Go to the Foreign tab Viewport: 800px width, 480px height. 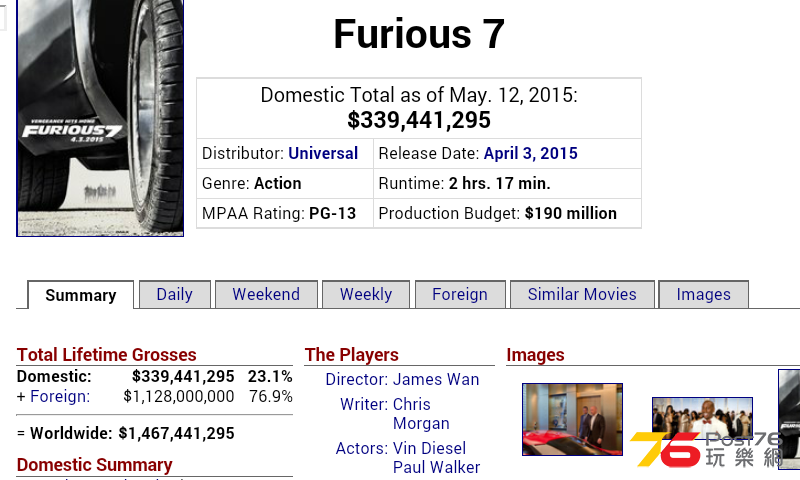point(460,294)
